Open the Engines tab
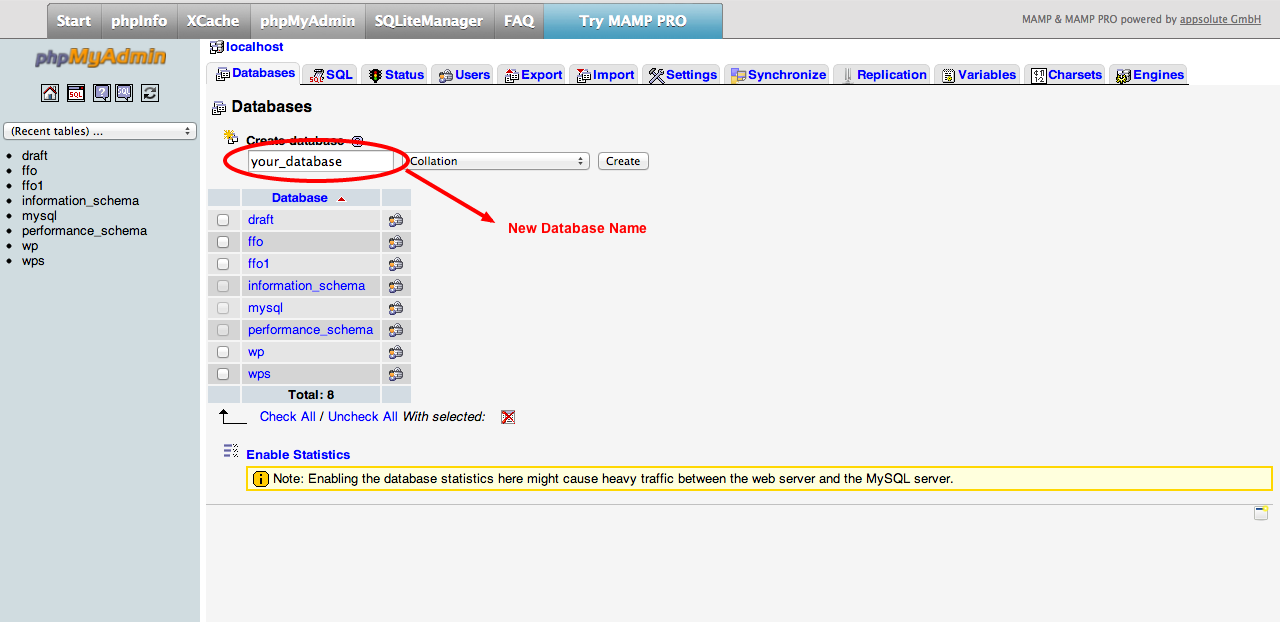This screenshot has width=1280, height=622. tap(1149, 75)
